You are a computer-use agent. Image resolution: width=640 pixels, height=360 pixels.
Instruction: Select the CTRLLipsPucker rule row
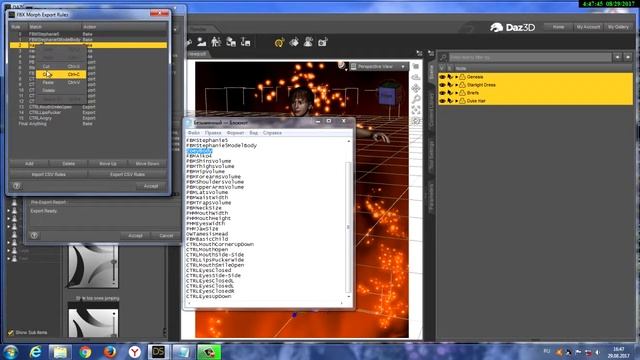88,112
